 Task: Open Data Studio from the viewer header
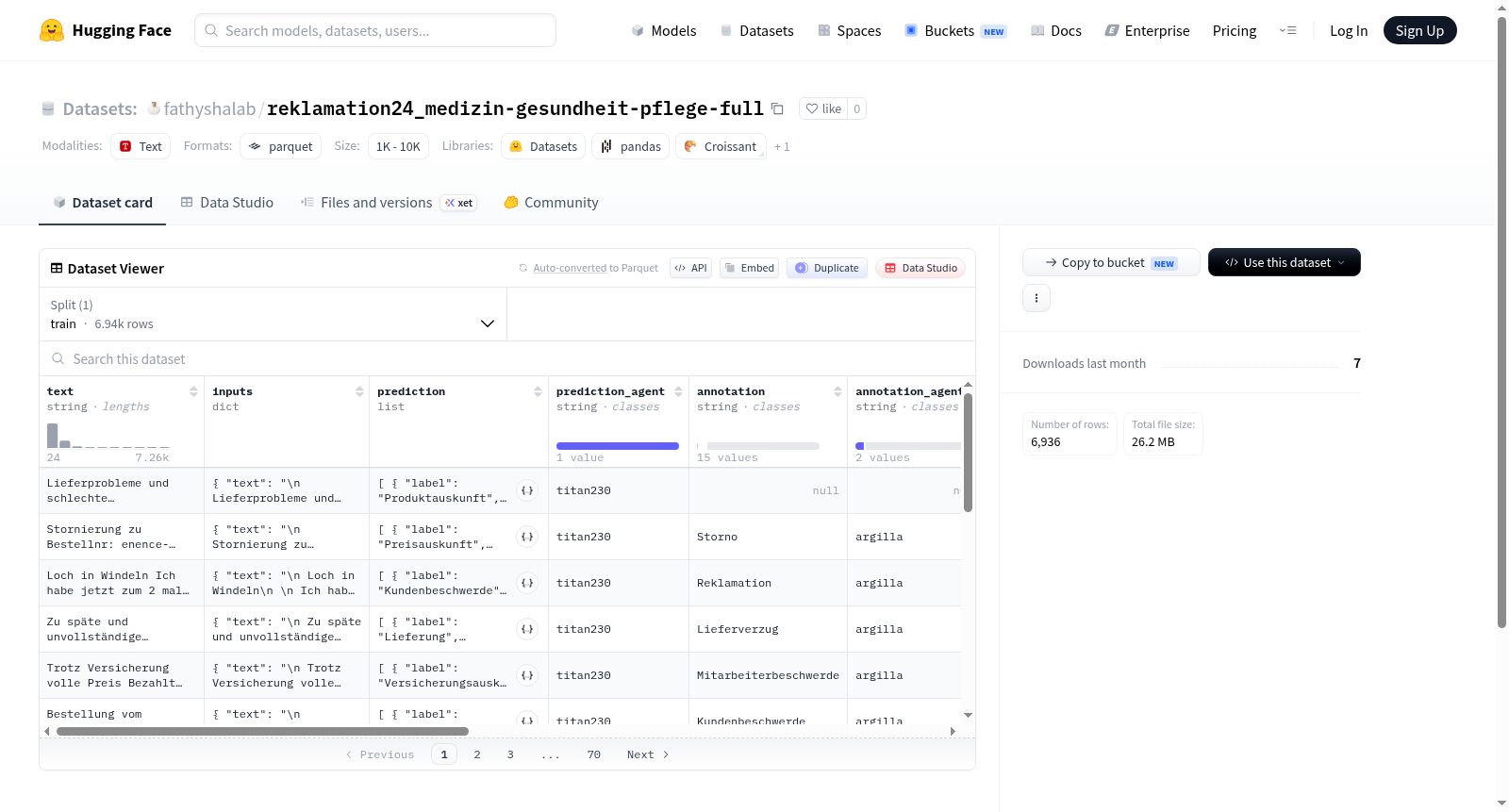click(920, 268)
